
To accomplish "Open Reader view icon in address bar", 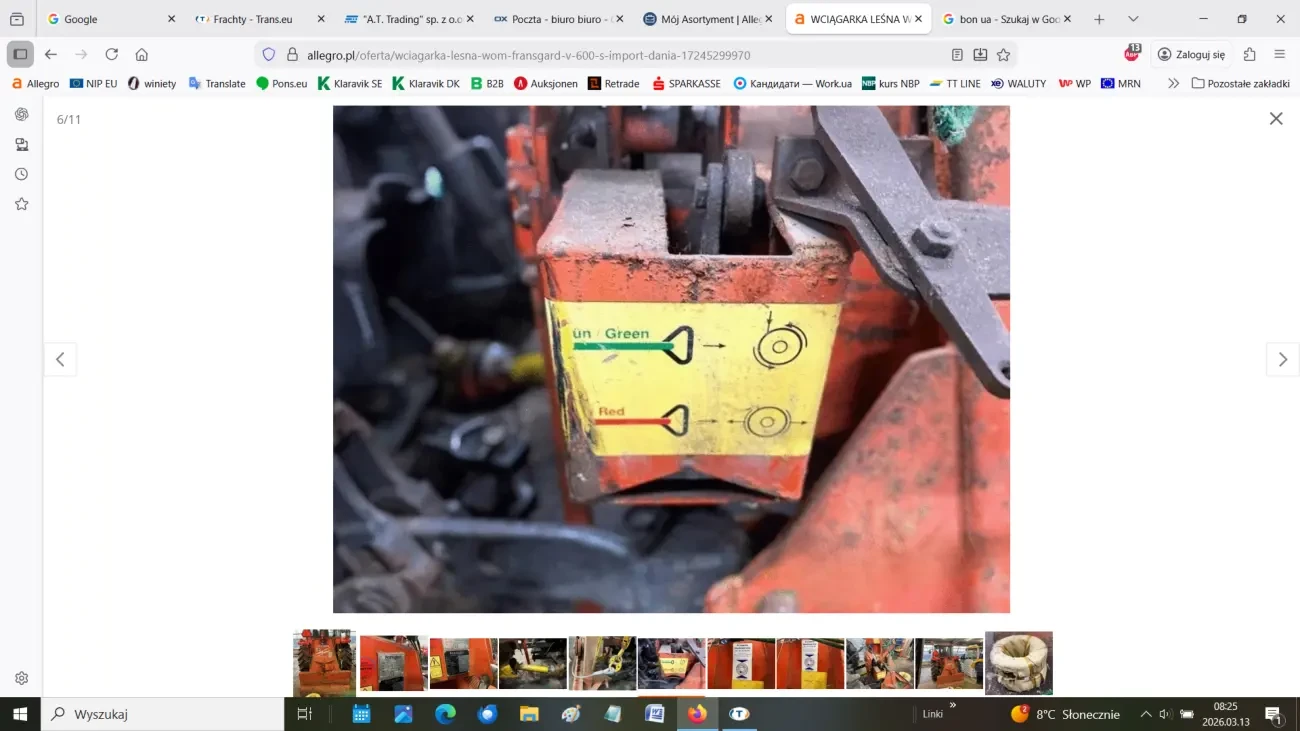I will pyautogui.click(x=957, y=55).
